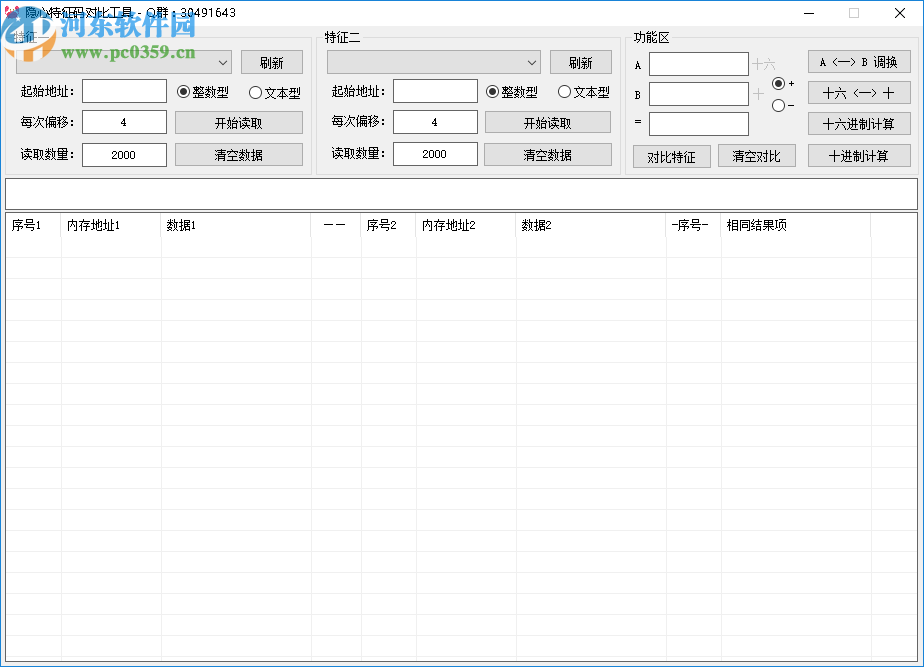This screenshot has height=667, width=924.
Task: Click the 十六 <—> 十 conversion button
Action: tap(858, 92)
